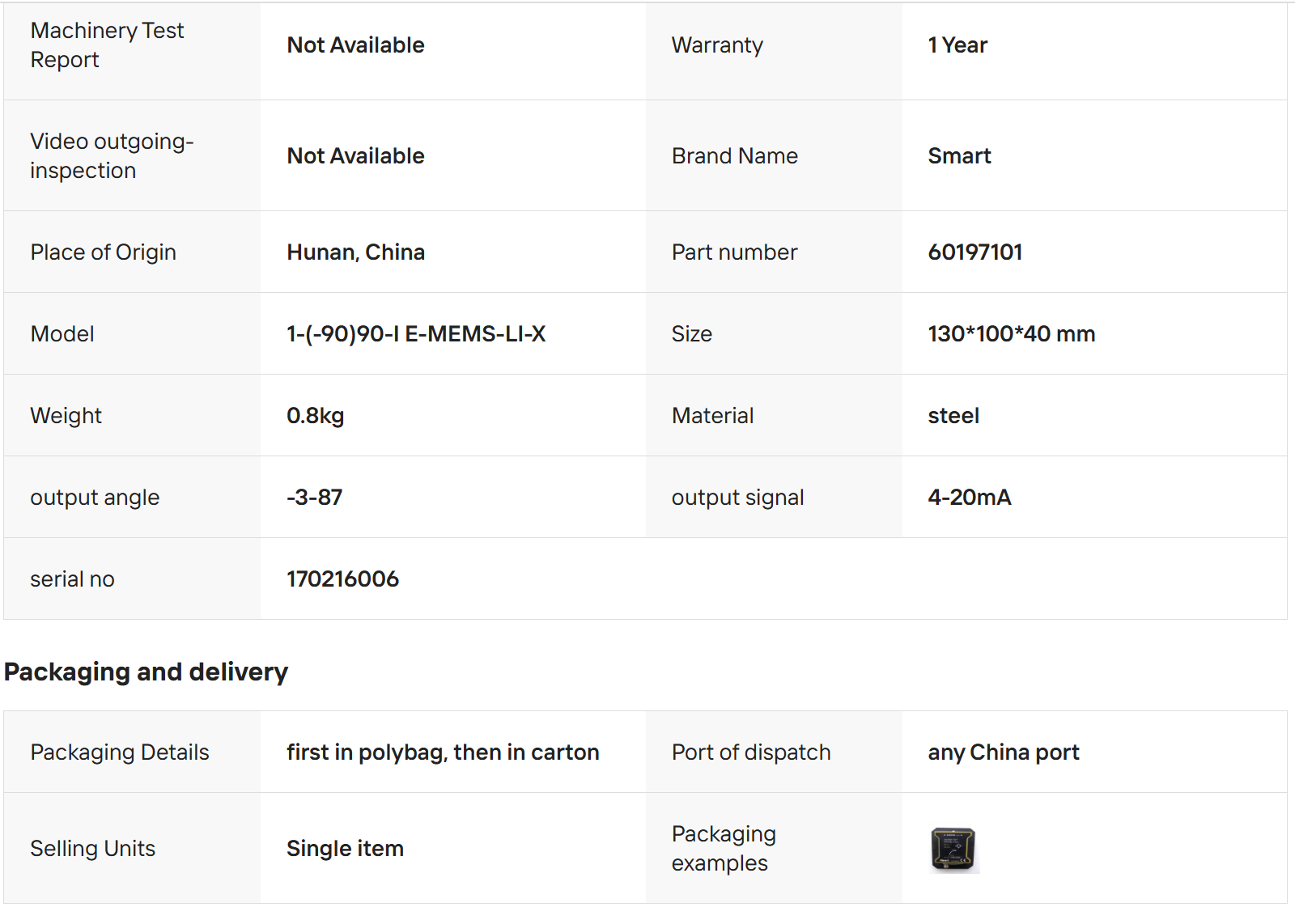The image size is (1295, 924).
Task: Click the weight value 0.8kg
Action: point(315,416)
